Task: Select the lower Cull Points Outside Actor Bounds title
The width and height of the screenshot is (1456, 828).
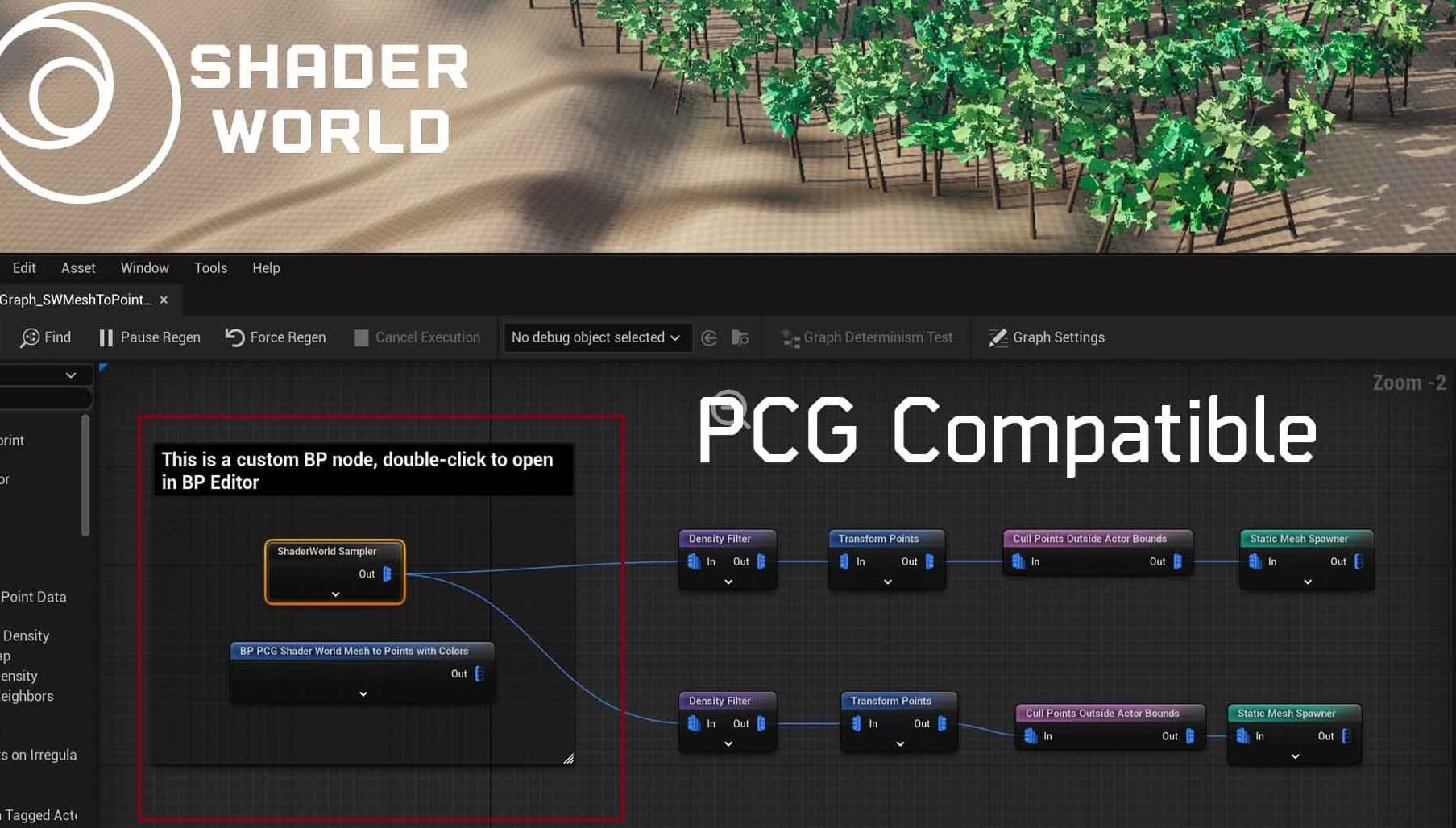Action: click(1102, 713)
